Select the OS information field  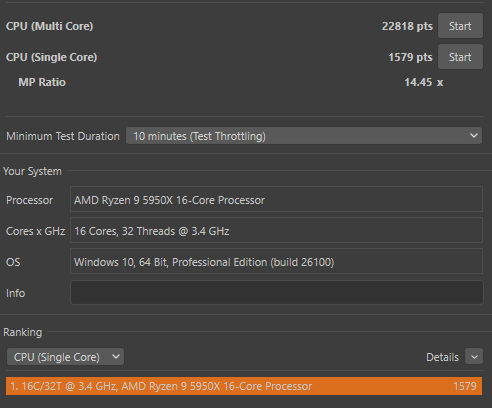tap(276, 261)
